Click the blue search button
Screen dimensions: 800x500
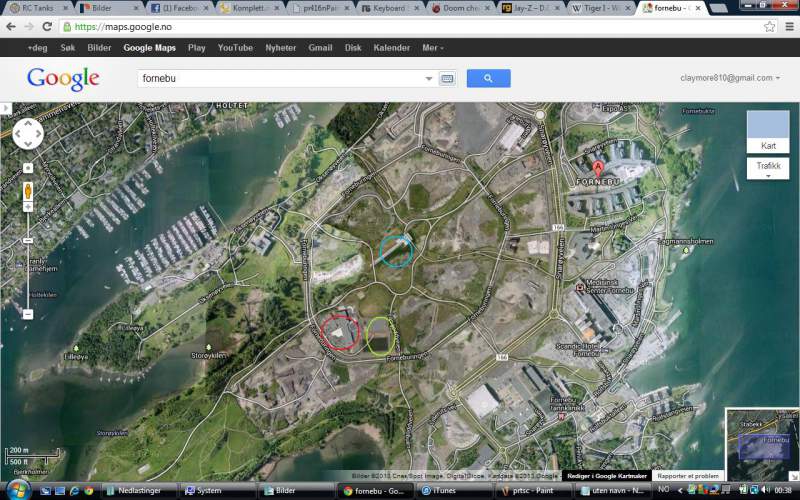(488, 78)
